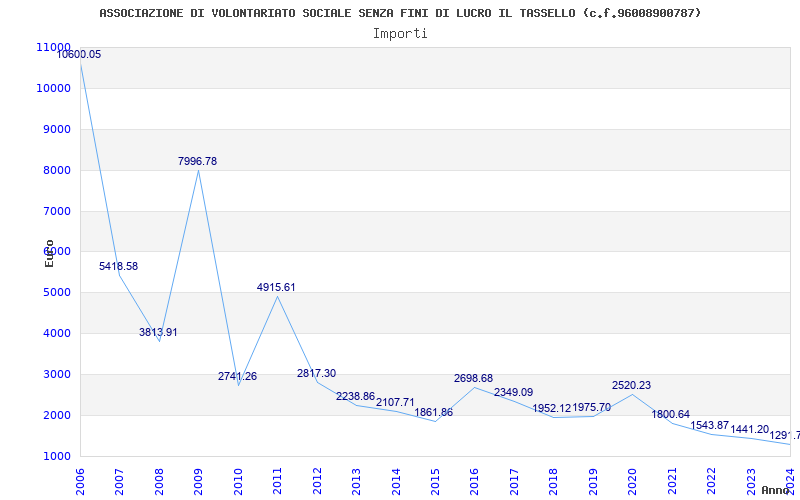
Task: Click the 2019 x-axis year label
Action: (593, 481)
